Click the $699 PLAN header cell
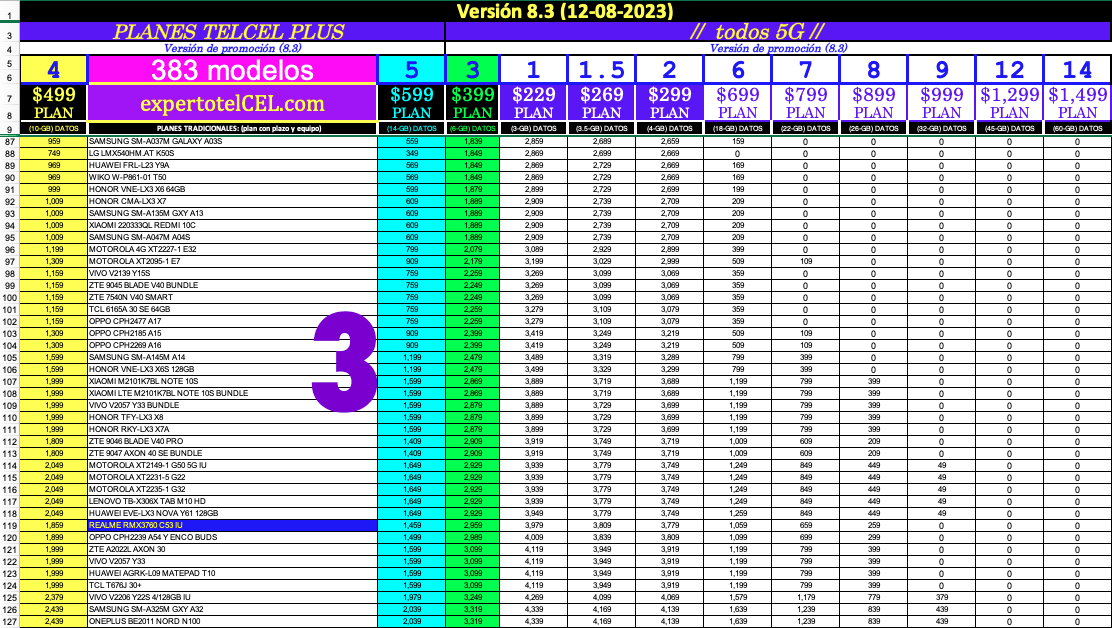The image size is (1112, 628). (x=737, y=103)
